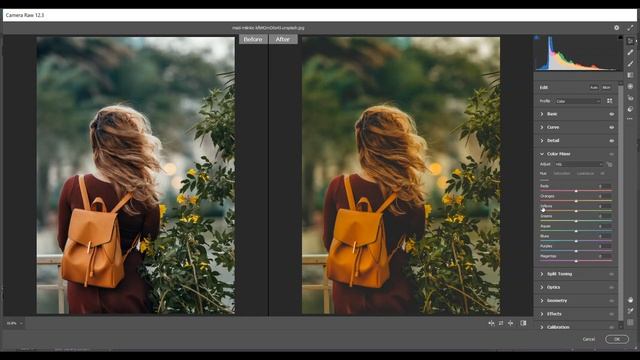Switch to the All tab in Color Mixer
This screenshot has width=640, height=360.
[x=602, y=173]
